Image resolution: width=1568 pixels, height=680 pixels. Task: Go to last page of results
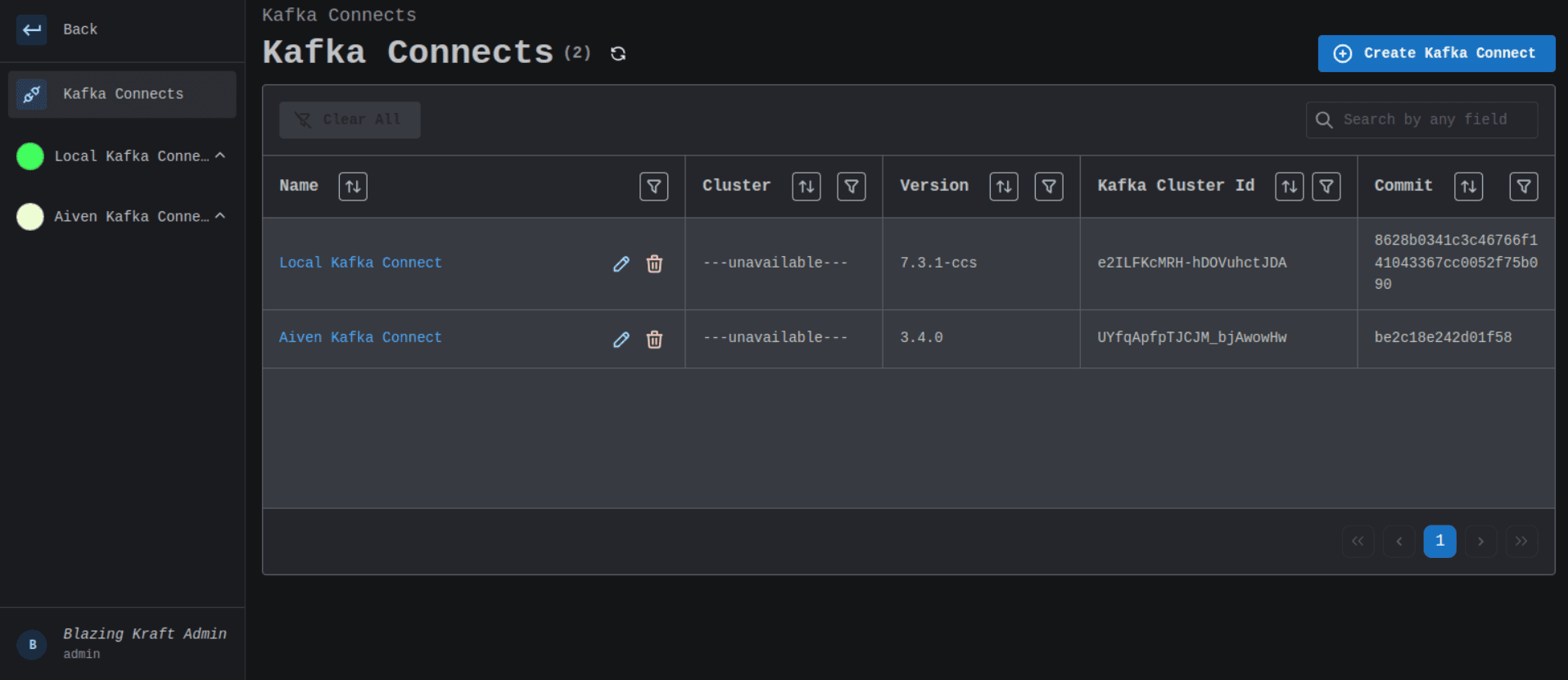[1521, 541]
